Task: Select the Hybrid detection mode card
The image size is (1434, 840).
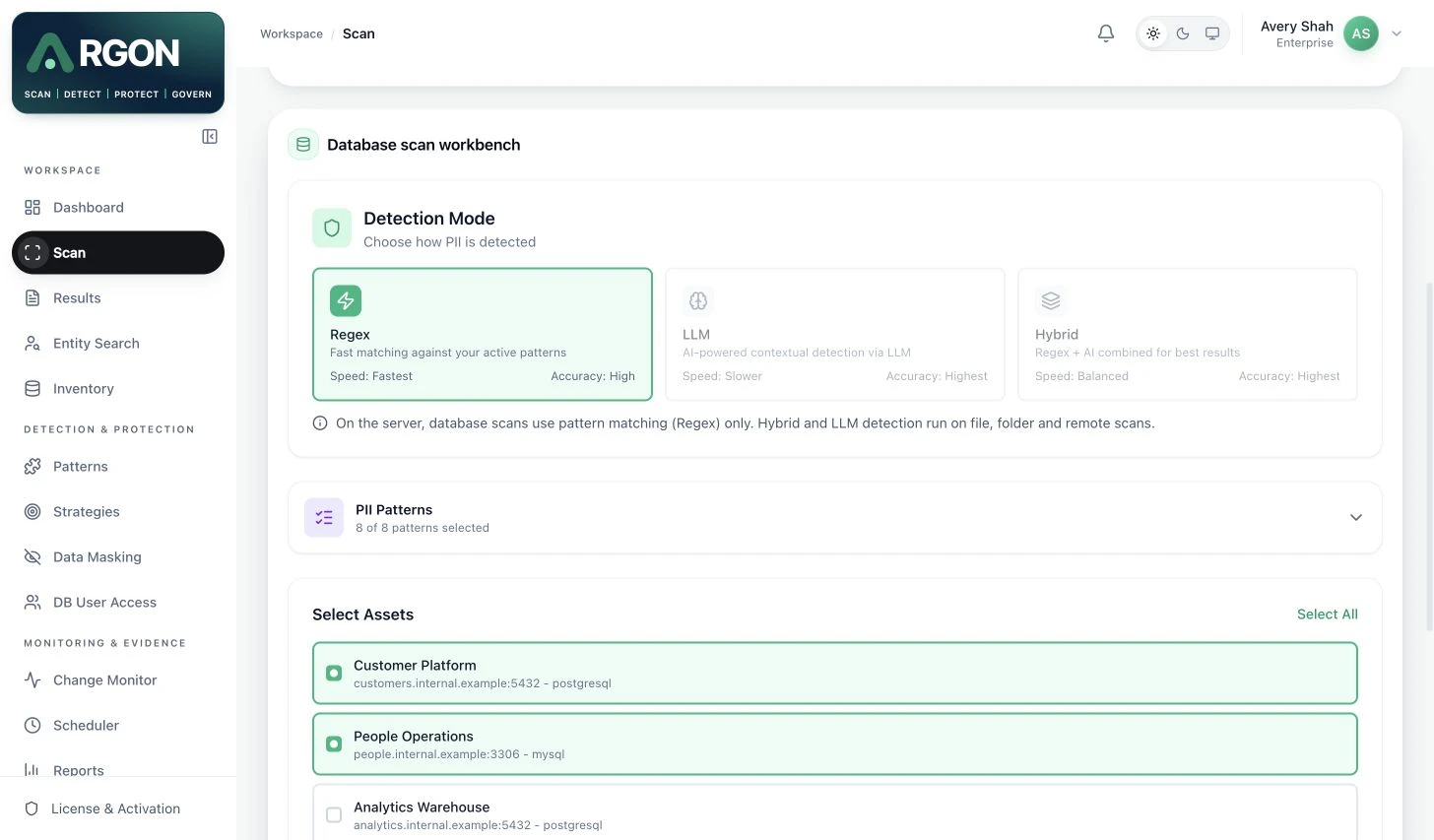Action: tap(1188, 335)
